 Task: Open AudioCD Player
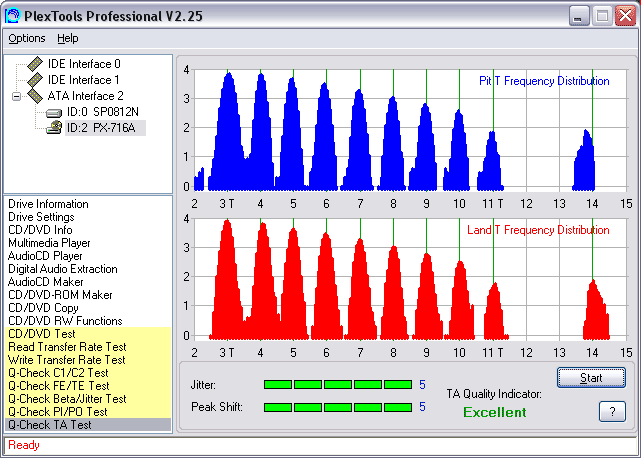point(45,256)
